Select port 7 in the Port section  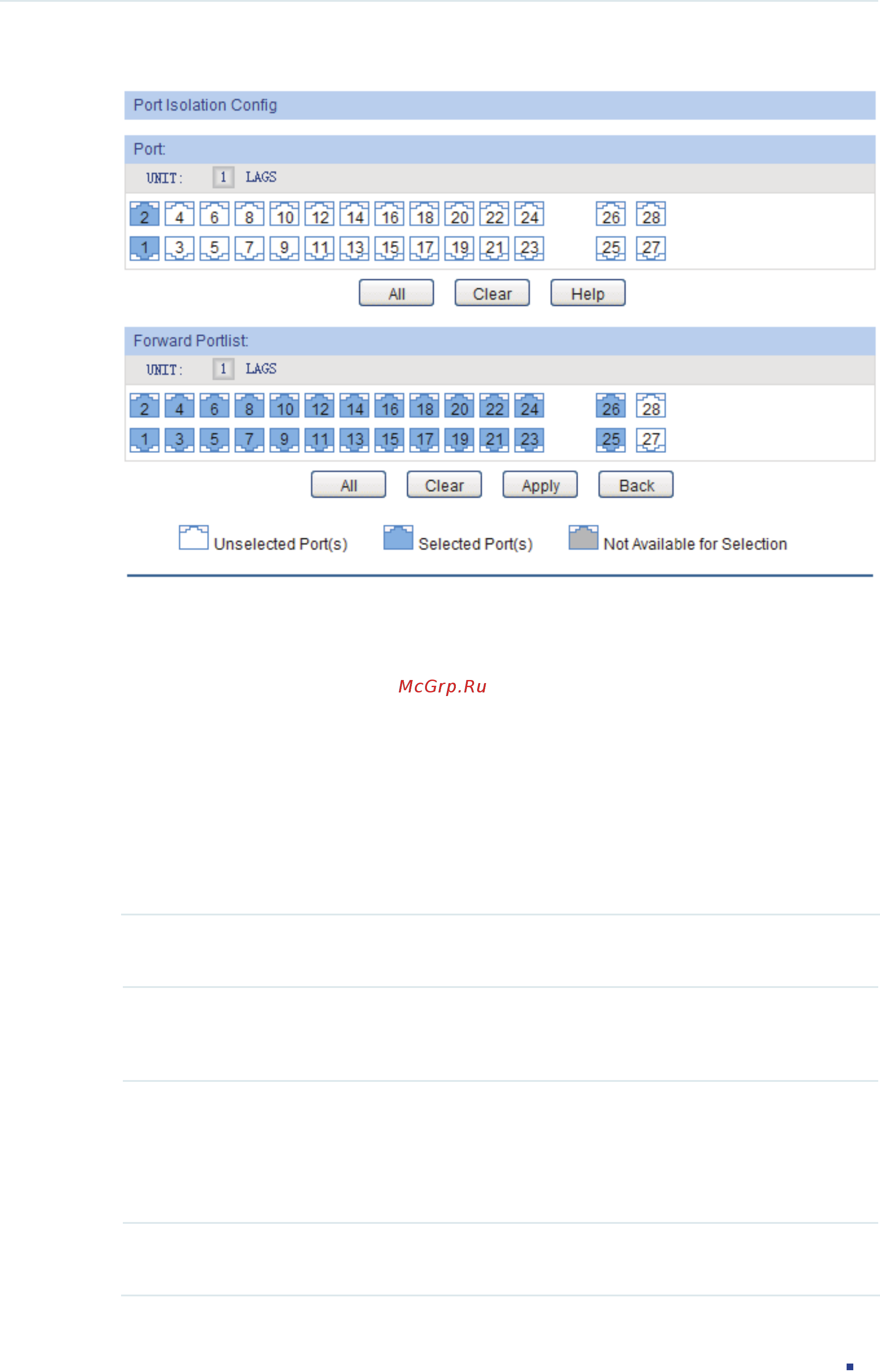tap(249, 248)
